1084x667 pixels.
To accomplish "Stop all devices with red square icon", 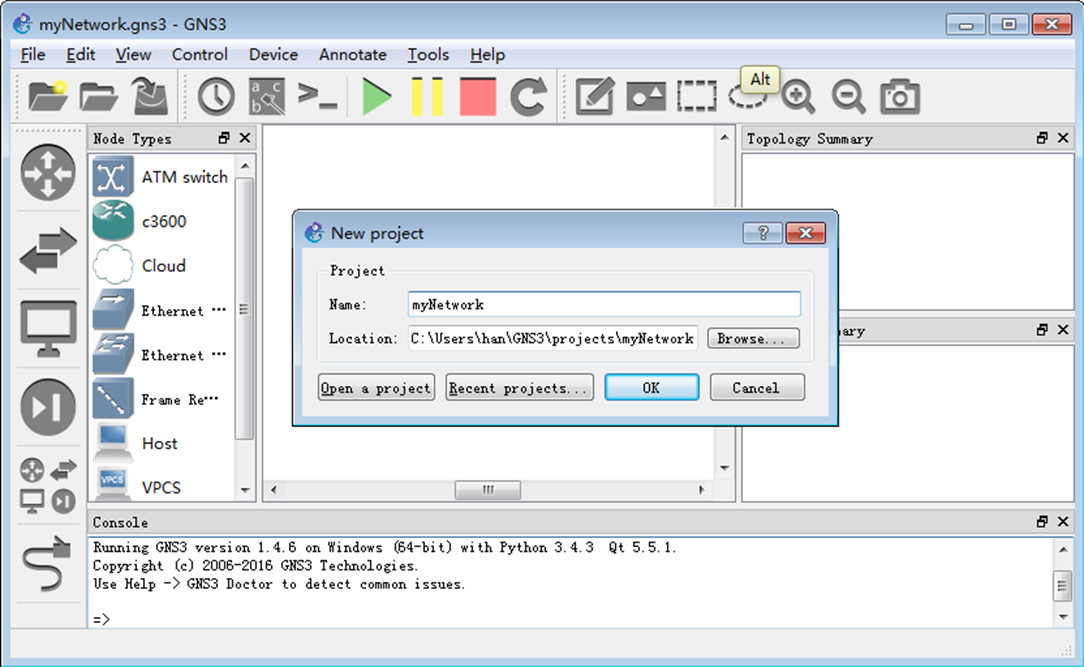I will (478, 97).
